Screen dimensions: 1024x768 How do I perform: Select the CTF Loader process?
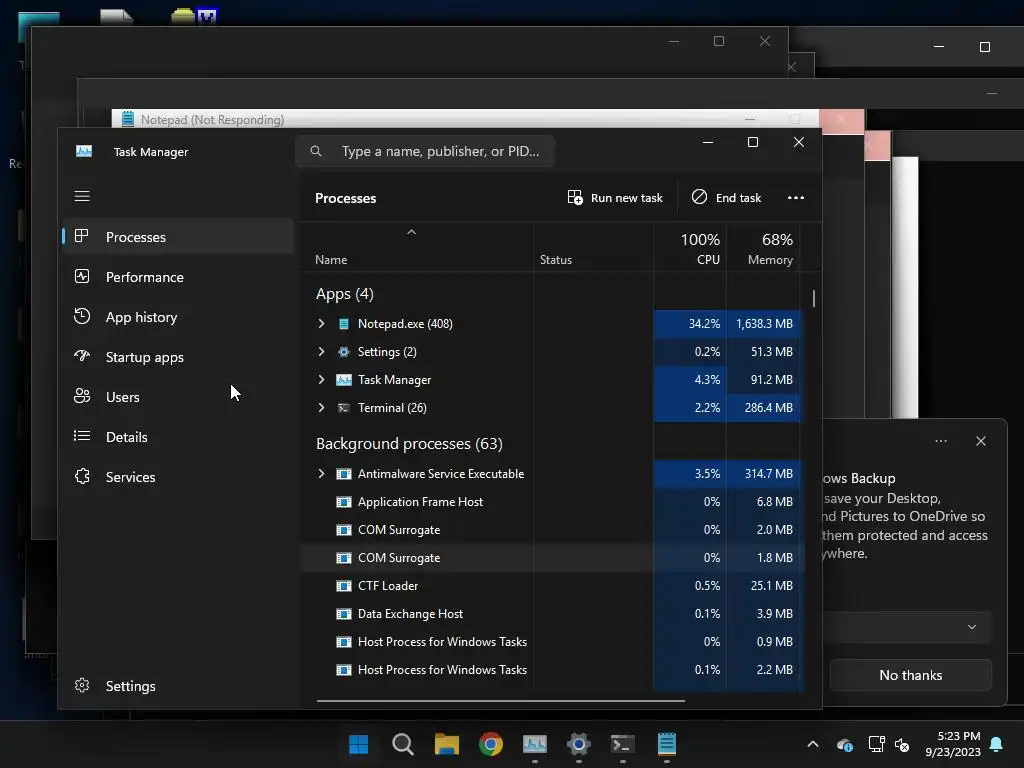coord(552,586)
